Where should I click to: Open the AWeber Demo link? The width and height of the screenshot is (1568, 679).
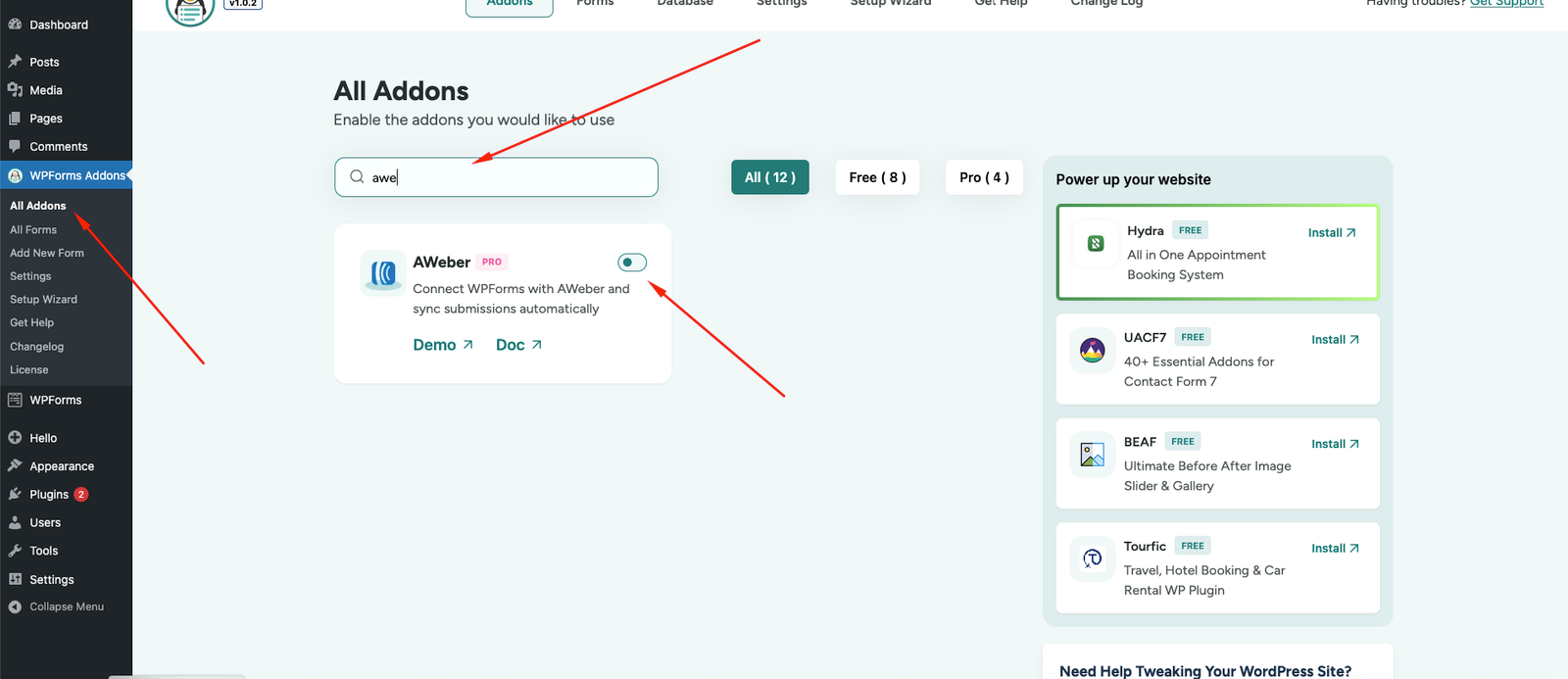coord(443,345)
